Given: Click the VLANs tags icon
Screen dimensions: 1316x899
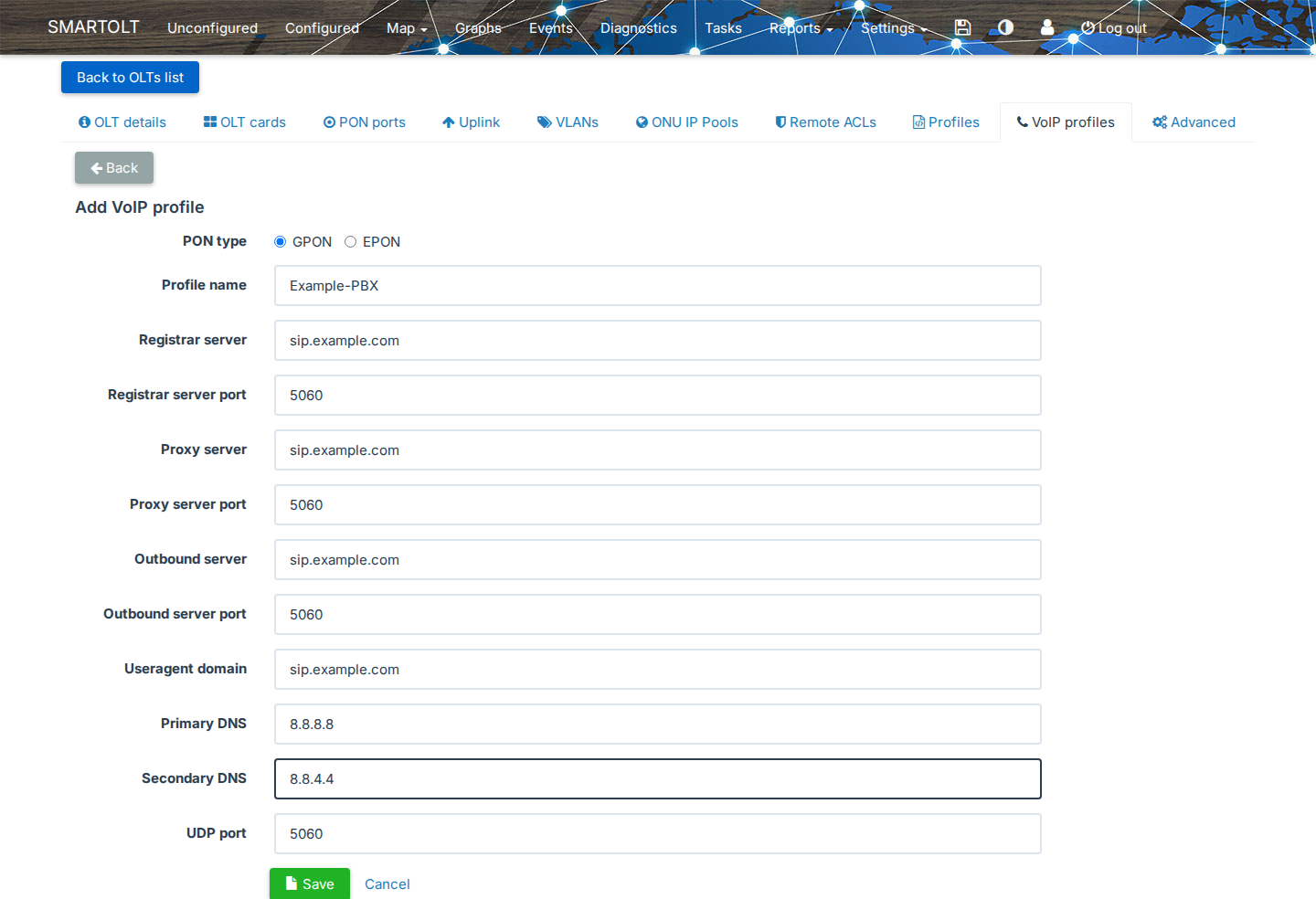Looking at the screenshot, I should coord(545,122).
